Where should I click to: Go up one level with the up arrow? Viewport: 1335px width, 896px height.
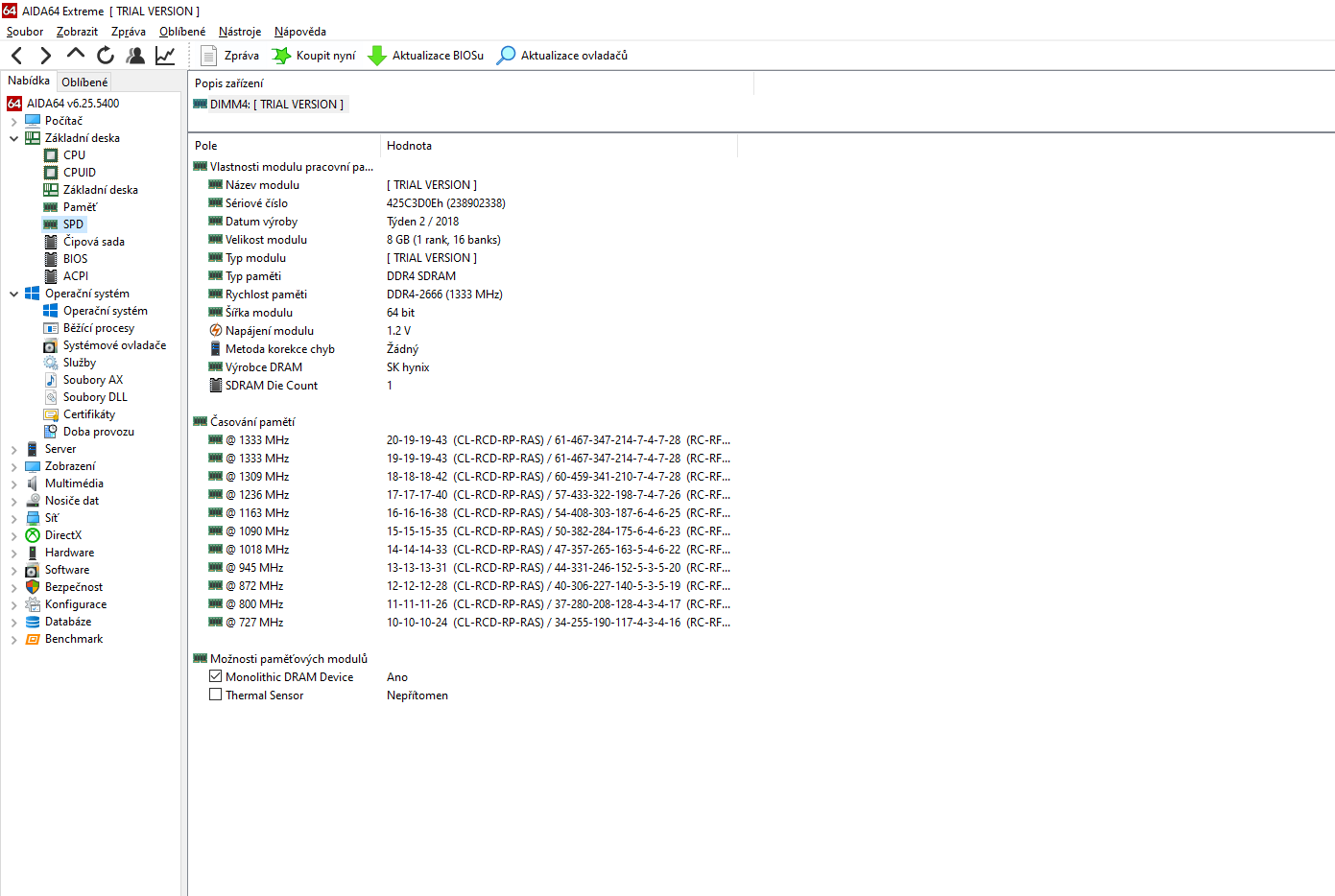75,55
